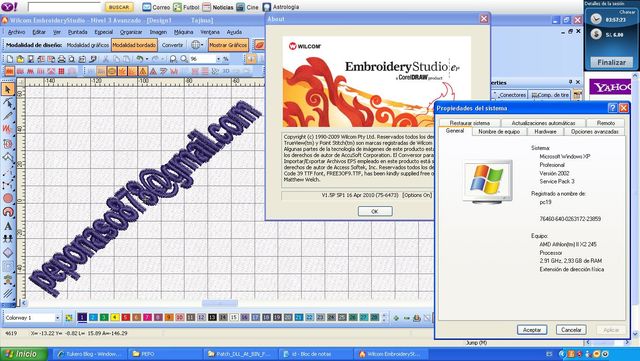640x361 pixels.
Task: Undo the last action
Action: (x=140, y=59)
